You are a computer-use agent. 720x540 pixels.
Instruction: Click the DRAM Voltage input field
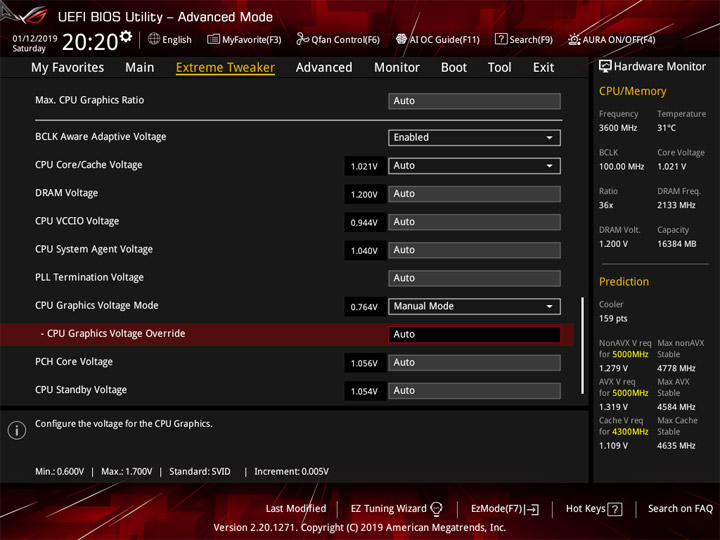pos(474,194)
